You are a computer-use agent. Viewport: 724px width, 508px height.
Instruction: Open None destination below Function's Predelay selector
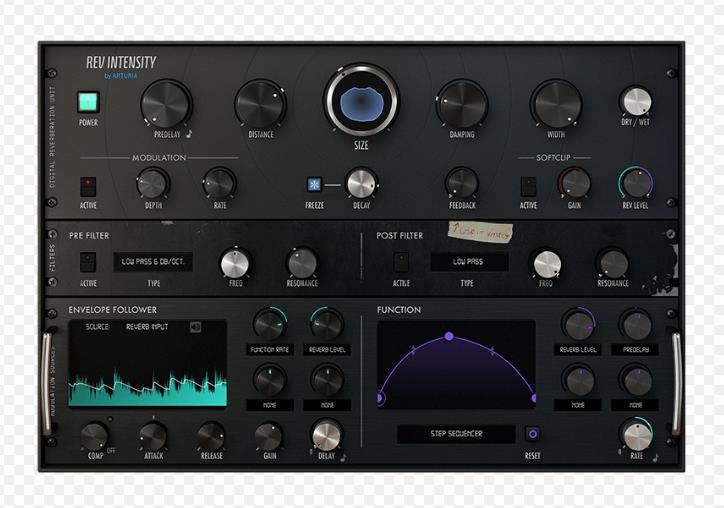point(635,405)
